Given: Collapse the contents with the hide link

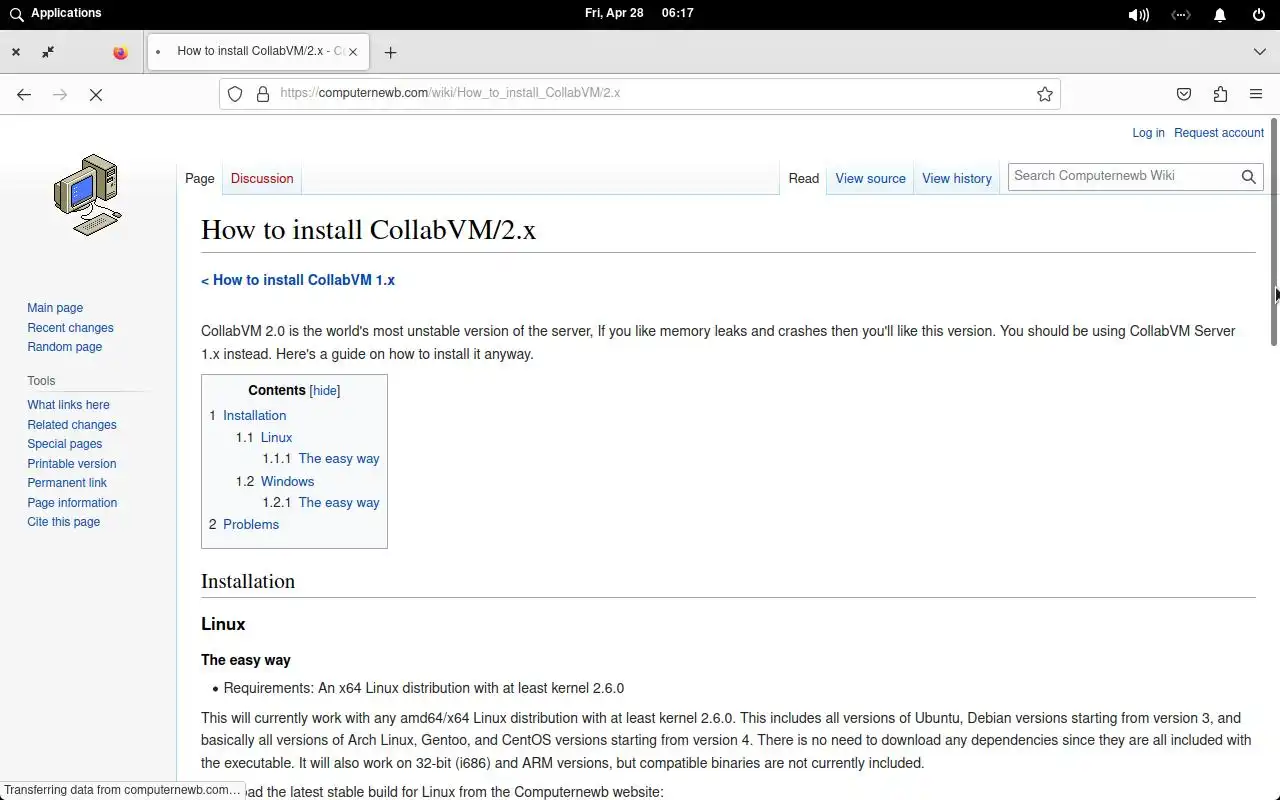Looking at the screenshot, I should [x=325, y=391].
